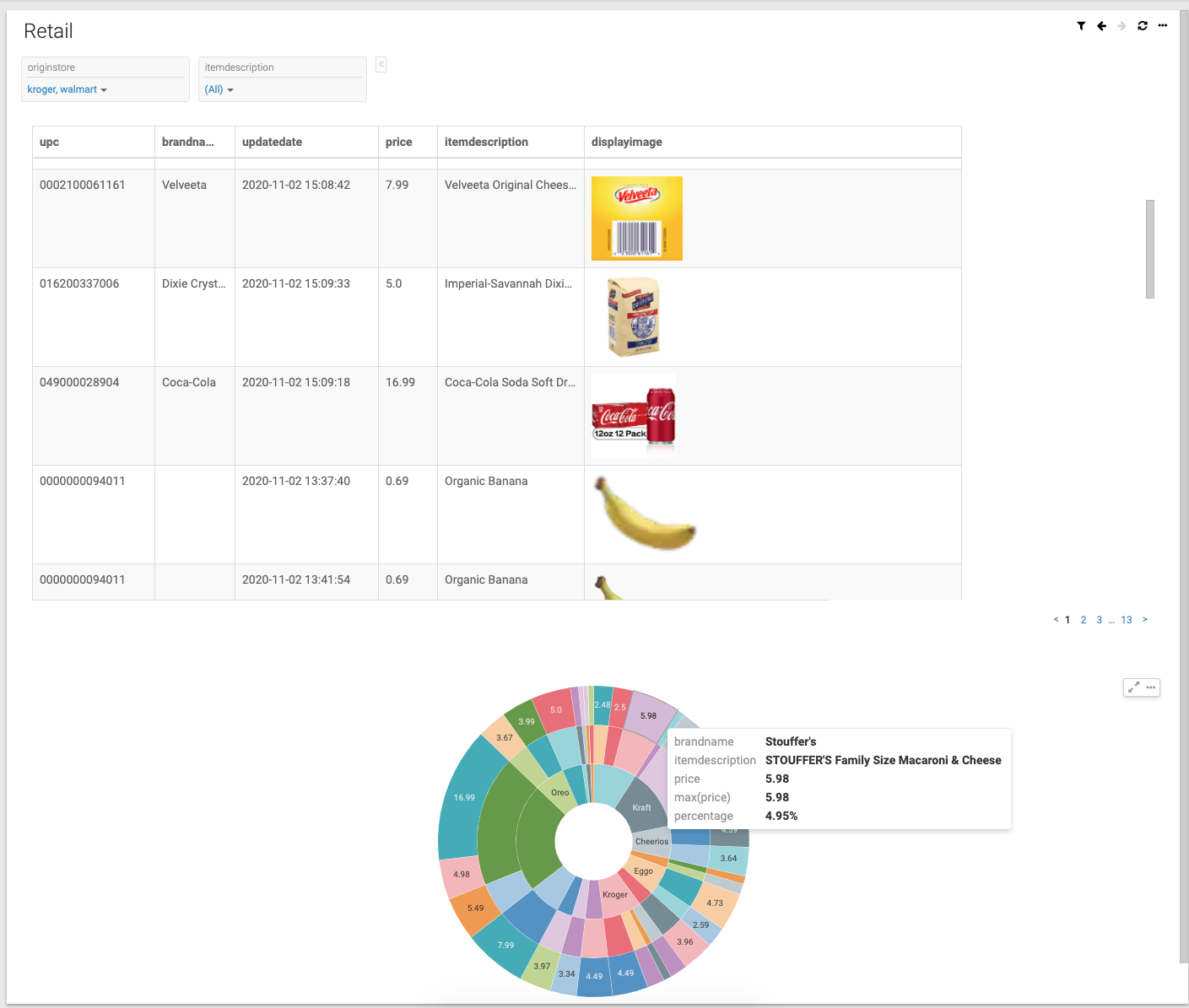Viewport: 1189px width, 1008px height.
Task: Click the next page arrow
Action: tap(1145, 619)
